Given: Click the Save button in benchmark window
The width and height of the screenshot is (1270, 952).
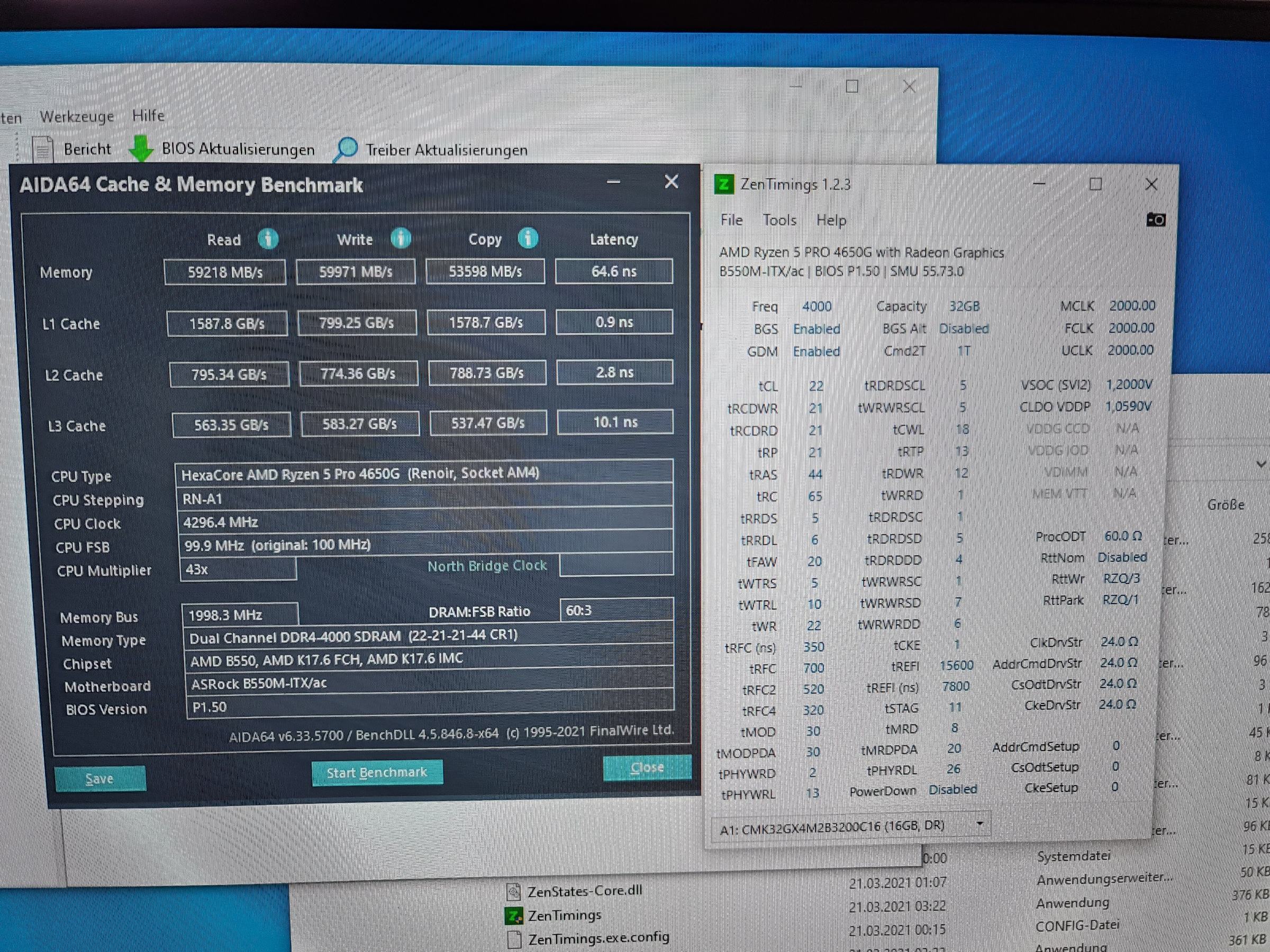Looking at the screenshot, I should [x=100, y=779].
